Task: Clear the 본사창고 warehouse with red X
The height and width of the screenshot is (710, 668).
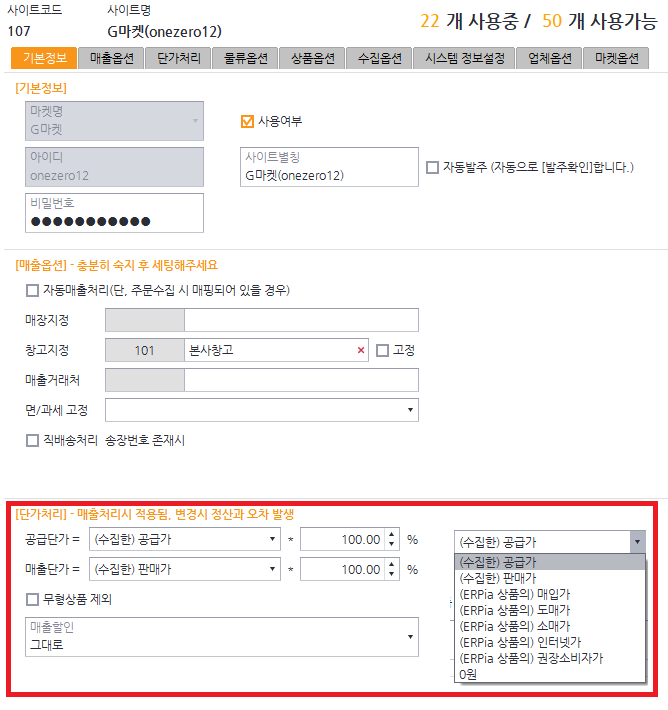Action: click(361, 350)
